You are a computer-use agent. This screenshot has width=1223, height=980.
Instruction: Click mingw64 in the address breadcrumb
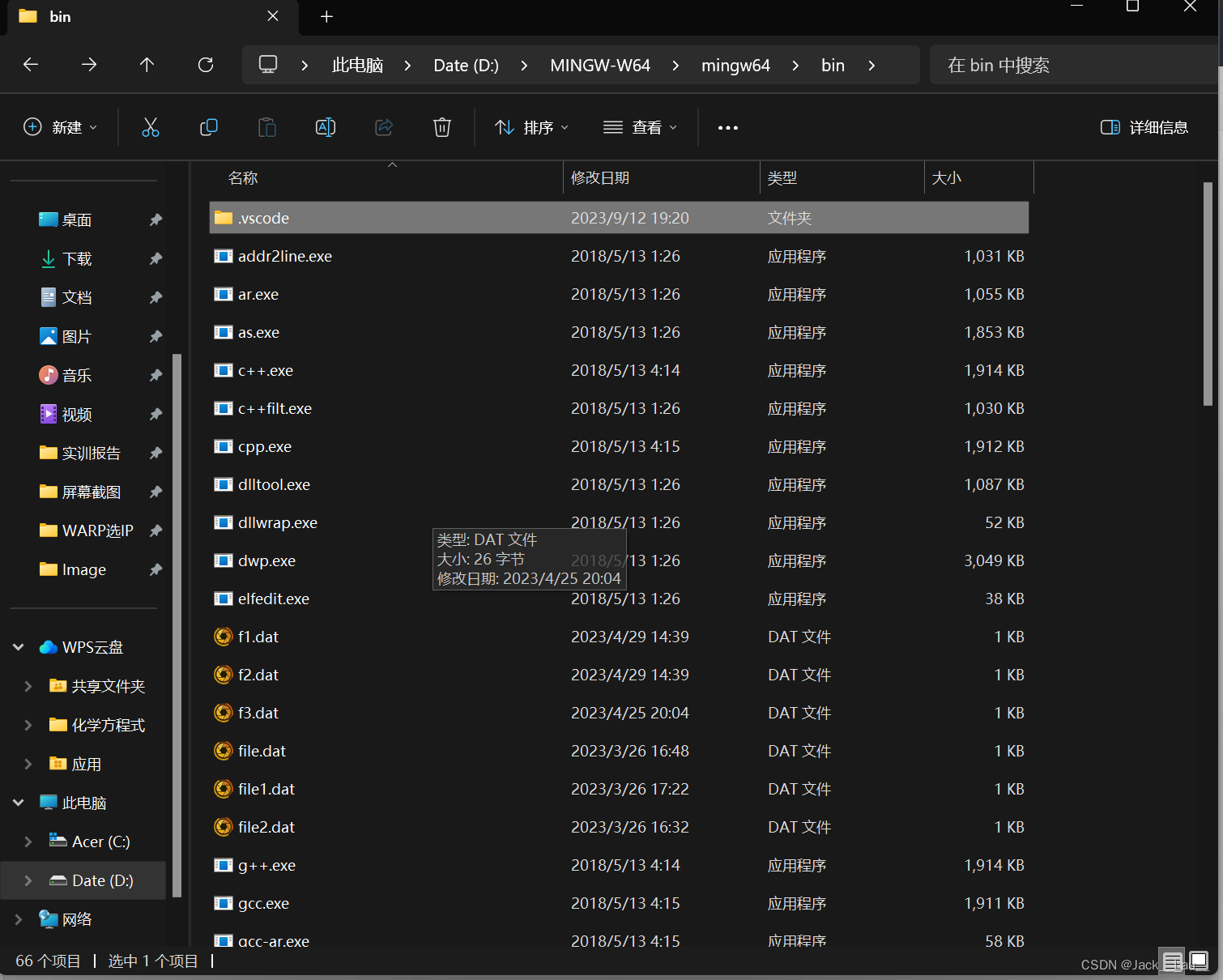(x=735, y=66)
